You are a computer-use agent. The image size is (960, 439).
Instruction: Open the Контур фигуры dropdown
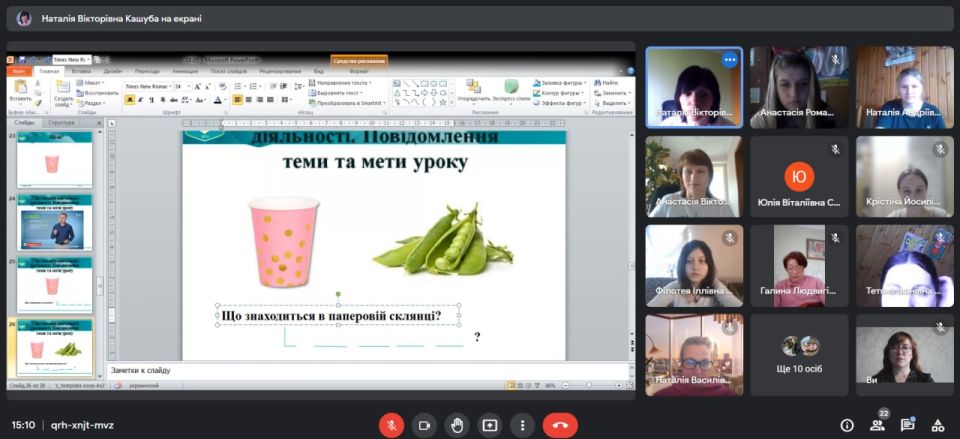tap(558, 93)
